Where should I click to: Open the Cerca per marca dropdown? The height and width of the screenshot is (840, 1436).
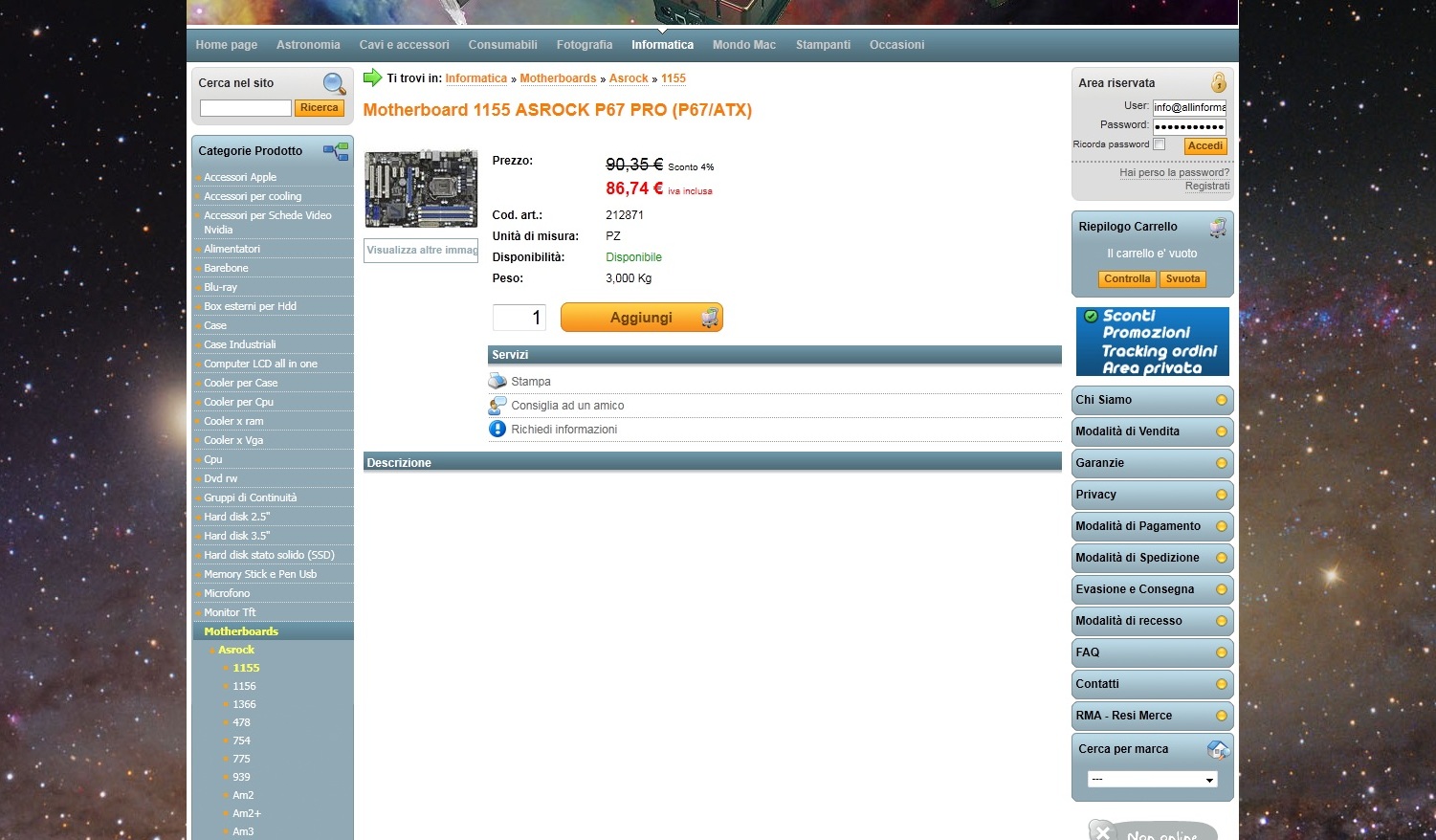point(1152,780)
